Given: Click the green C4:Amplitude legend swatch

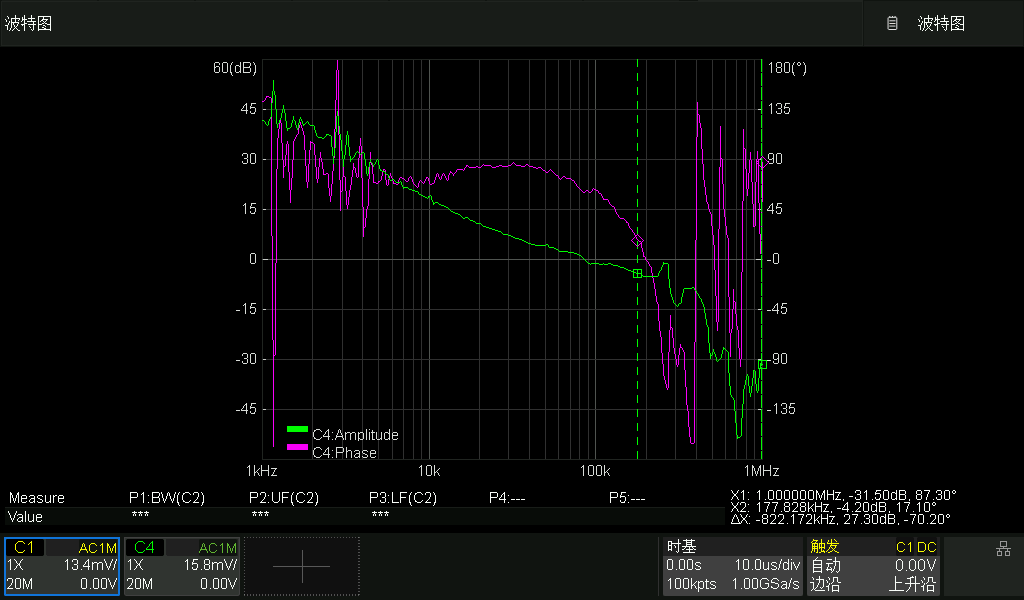Looking at the screenshot, I should click(x=297, y=430).
